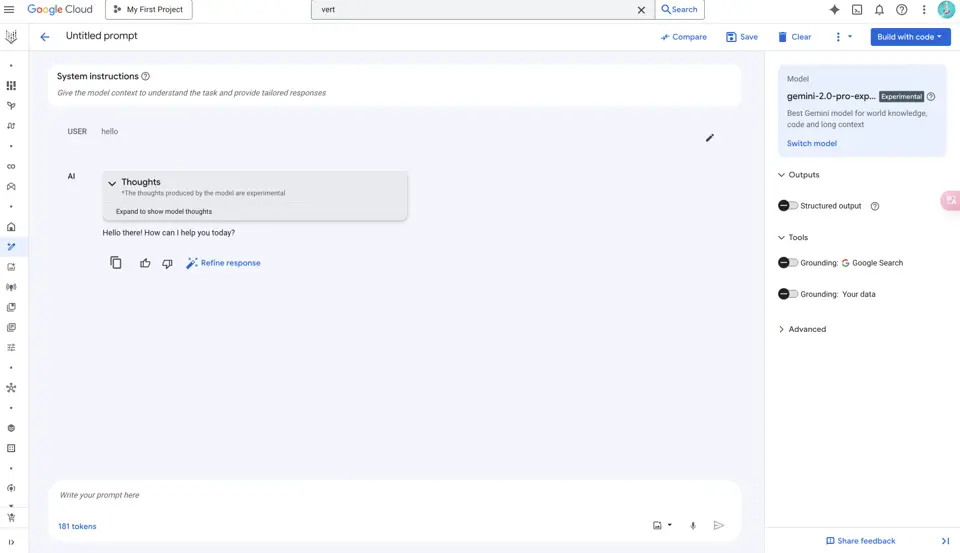The image size is (960, 553).
Task: Give the response a thumbs down
Action: [167, 263]
